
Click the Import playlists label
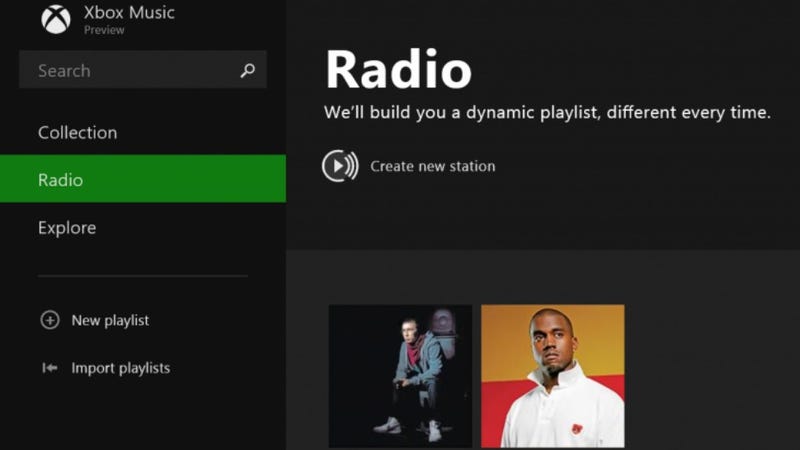pos(121,368)
